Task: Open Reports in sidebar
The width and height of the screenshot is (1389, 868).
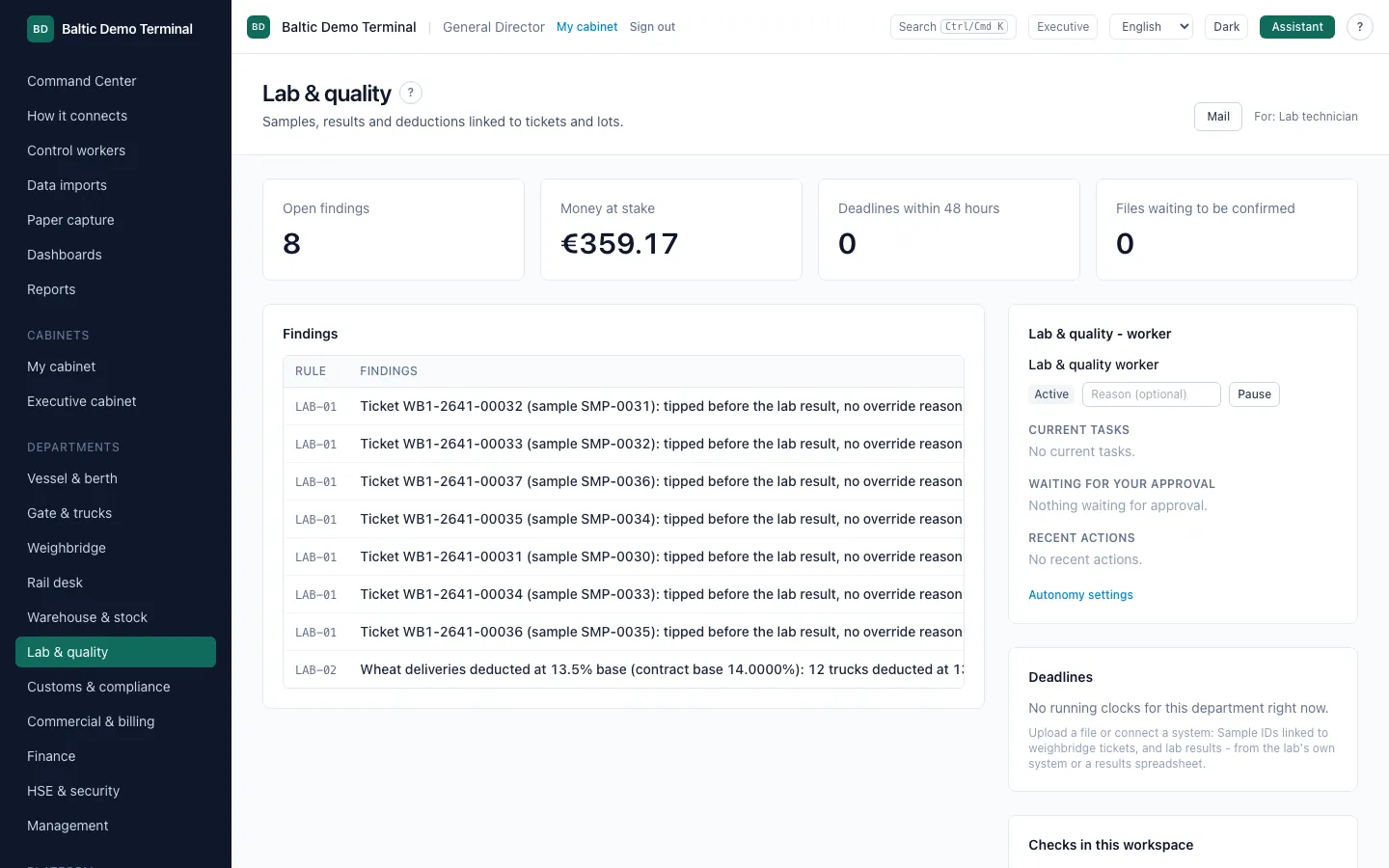Action: click(116, 289)
